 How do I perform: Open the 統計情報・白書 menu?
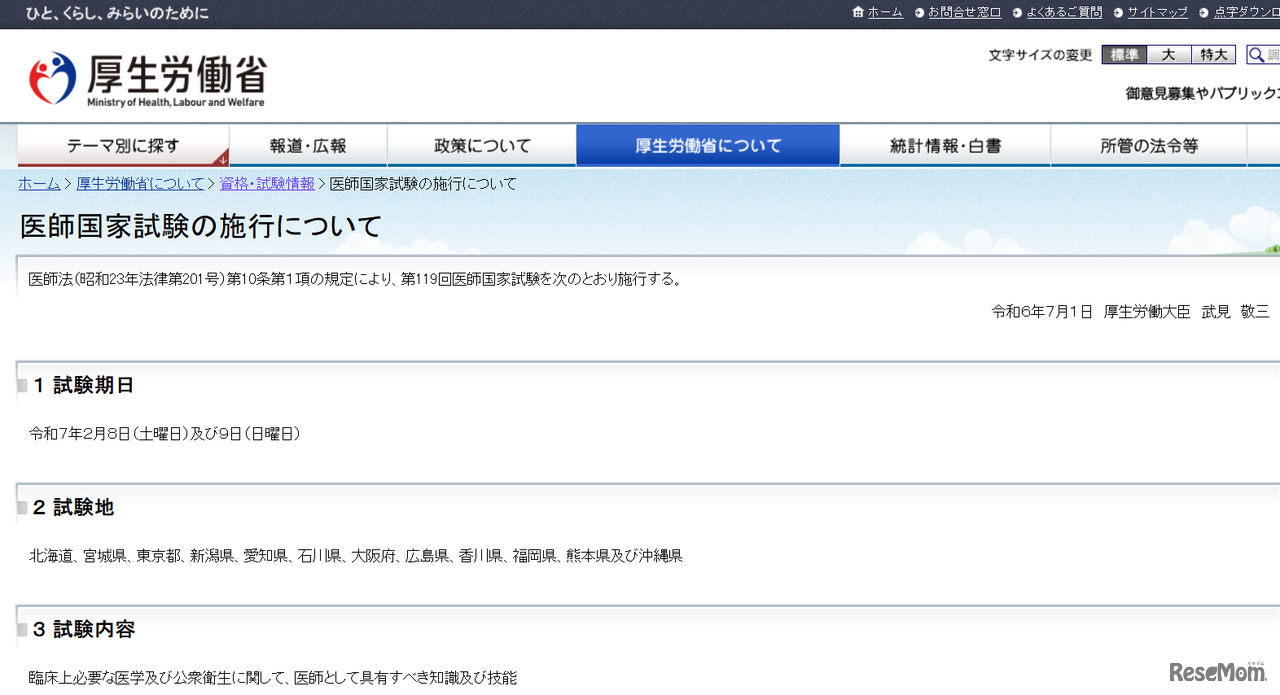tap(945, 146)
